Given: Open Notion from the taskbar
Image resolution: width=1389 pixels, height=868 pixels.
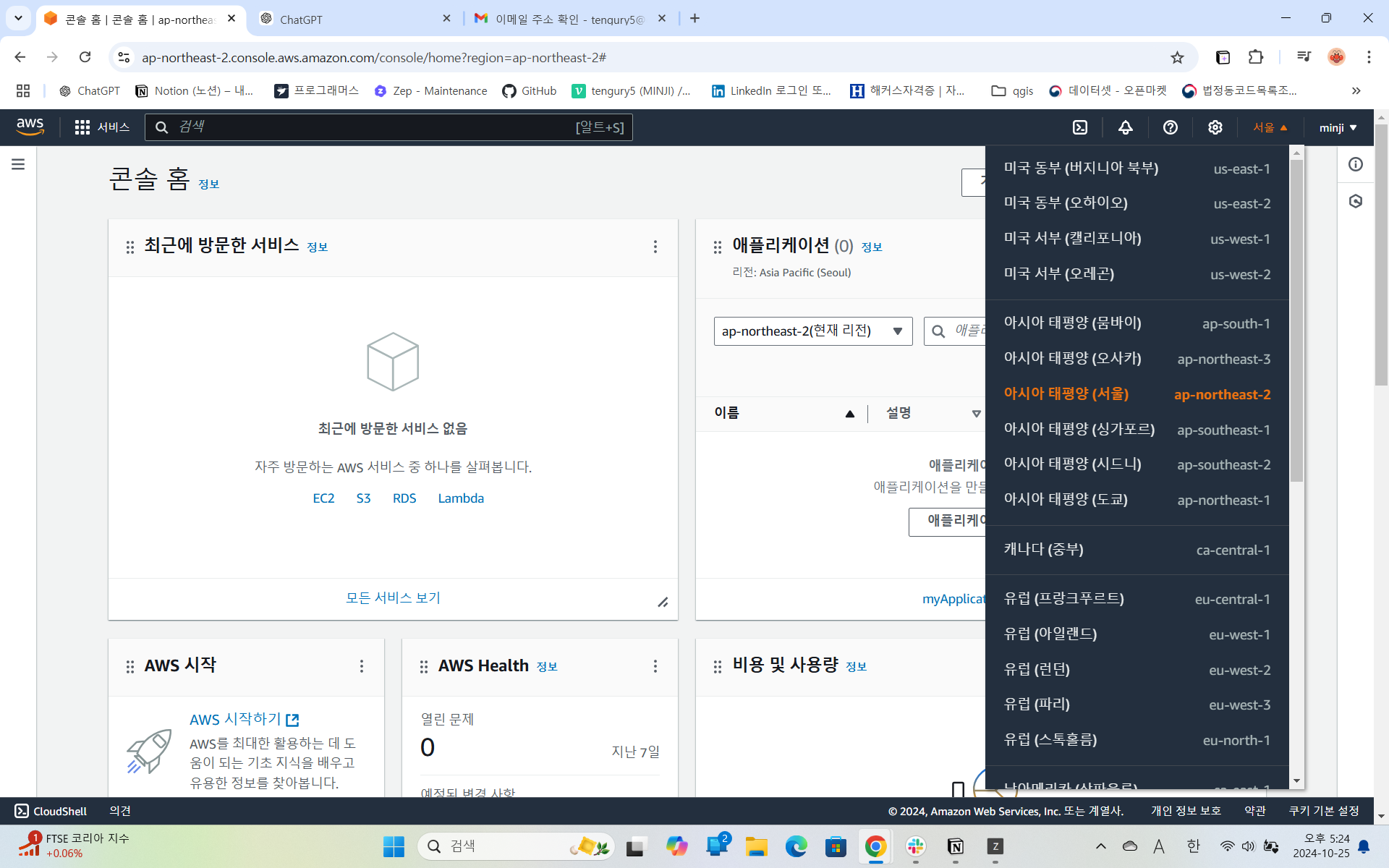Looking at the screenshot, I should 956,846.
